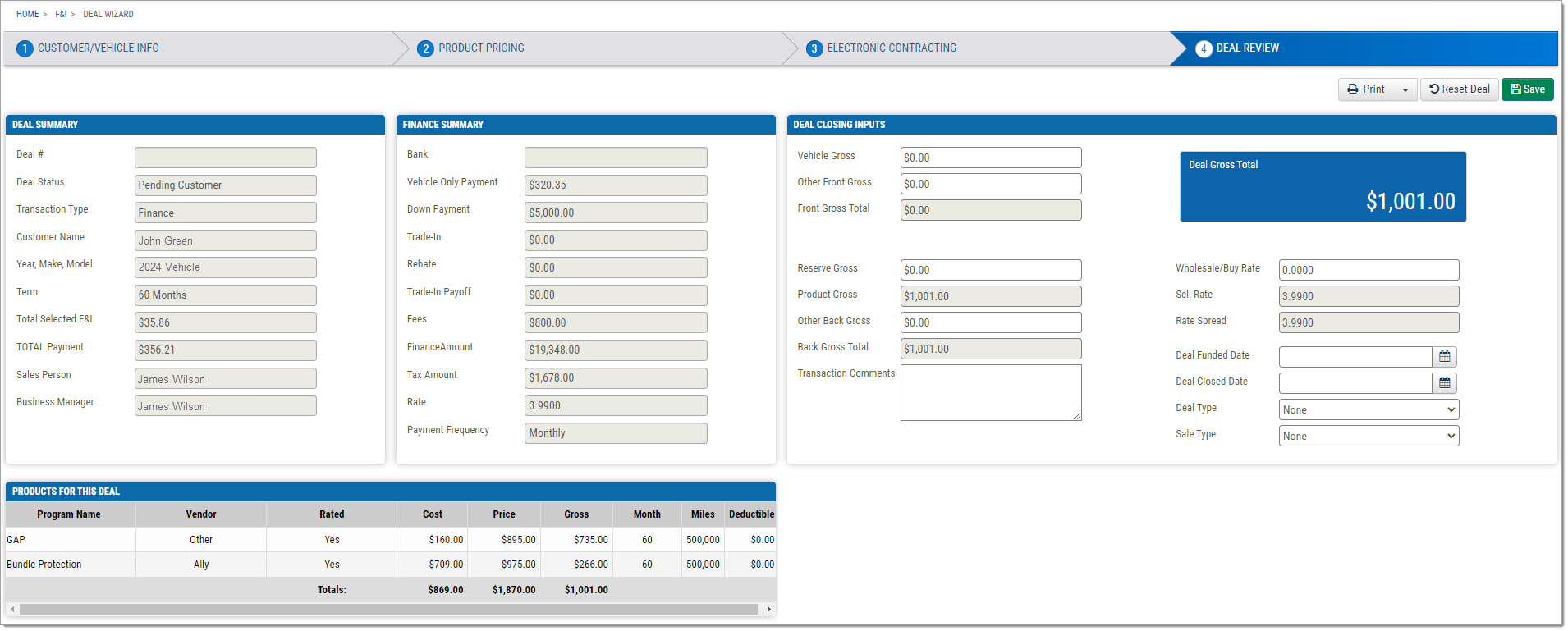1568x631 pixels.
Task: Click the Vehicle Only Payment $320.35 field
Action: coord(616,185)
